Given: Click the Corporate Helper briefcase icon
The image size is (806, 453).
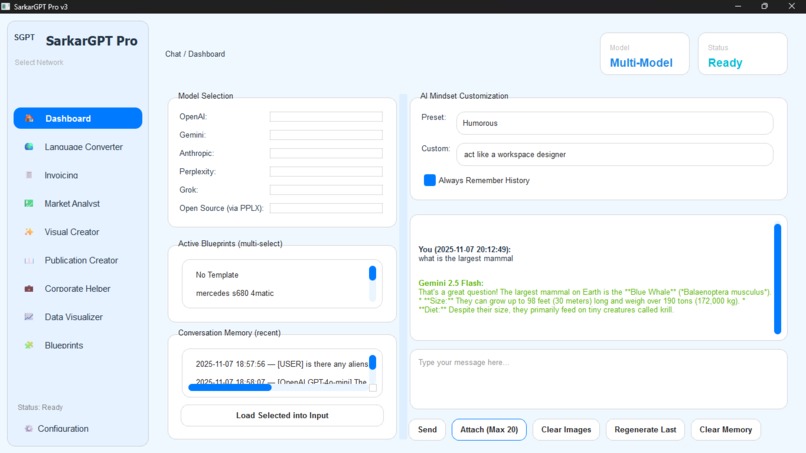Looking at the screenshot, I should coord(29,288).
